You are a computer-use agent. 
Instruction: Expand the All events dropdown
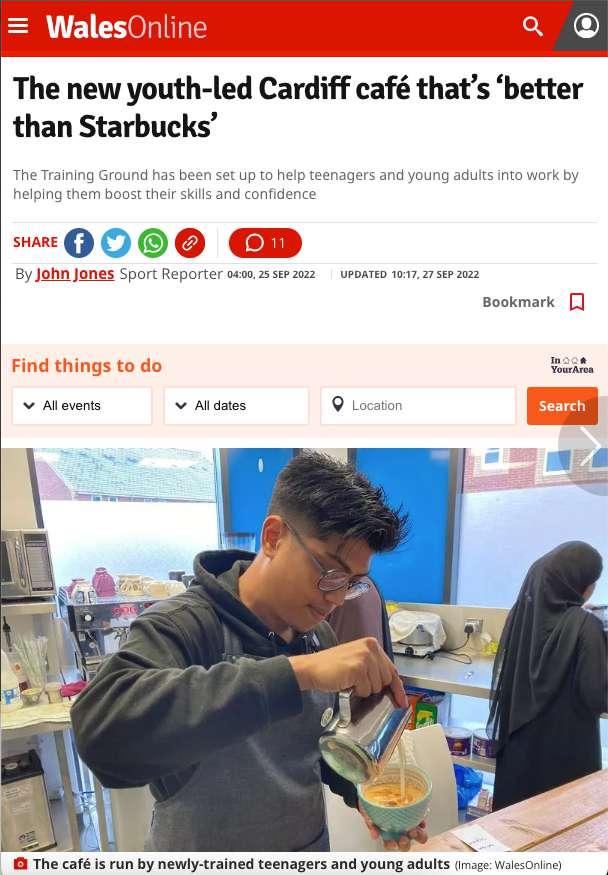pos(82,406)
